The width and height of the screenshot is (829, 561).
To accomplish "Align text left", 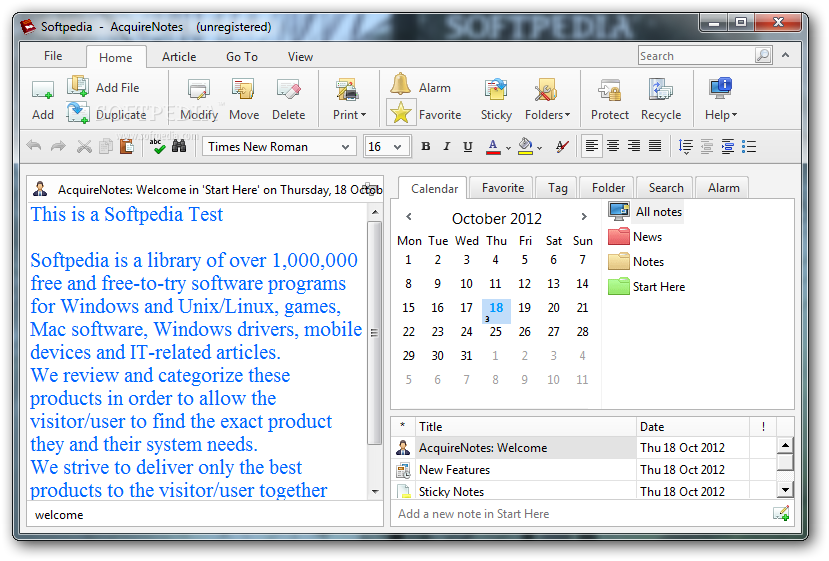I will coord(592,146).
